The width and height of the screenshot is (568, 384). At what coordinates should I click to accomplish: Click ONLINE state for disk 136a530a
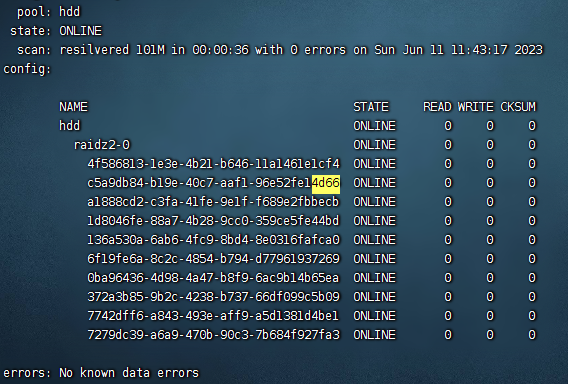click(x=375, y=240)
